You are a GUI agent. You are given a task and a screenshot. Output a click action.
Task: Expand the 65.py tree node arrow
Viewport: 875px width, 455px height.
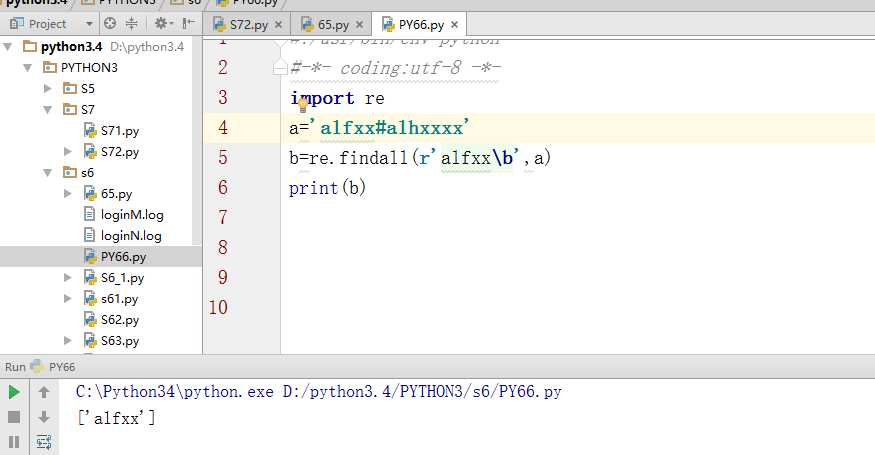coord(68,193)
